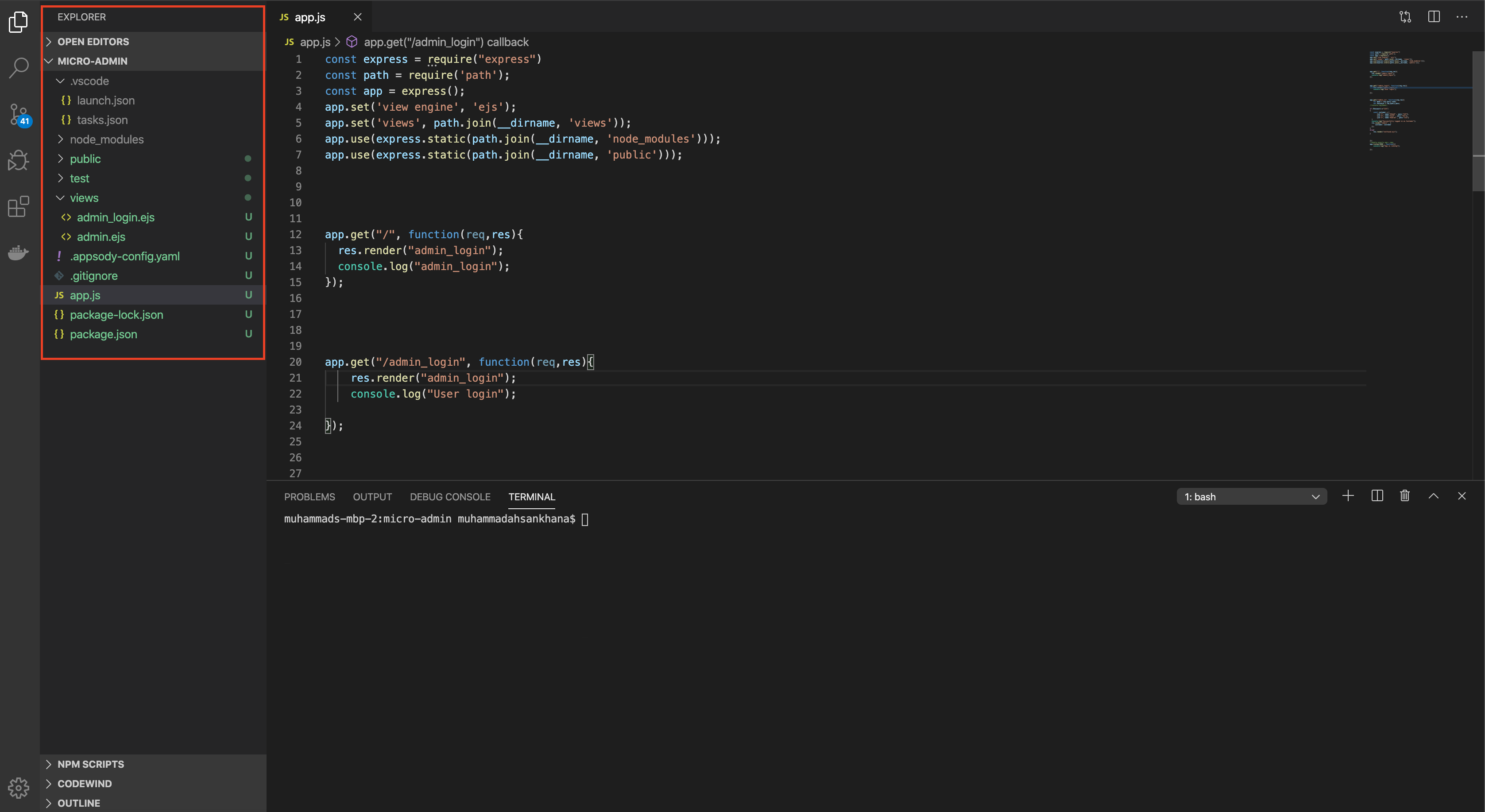Open admin_login.ejs file in explorer
The width and height of the screenshot is (1485, 812).
[x=115, y=217]
